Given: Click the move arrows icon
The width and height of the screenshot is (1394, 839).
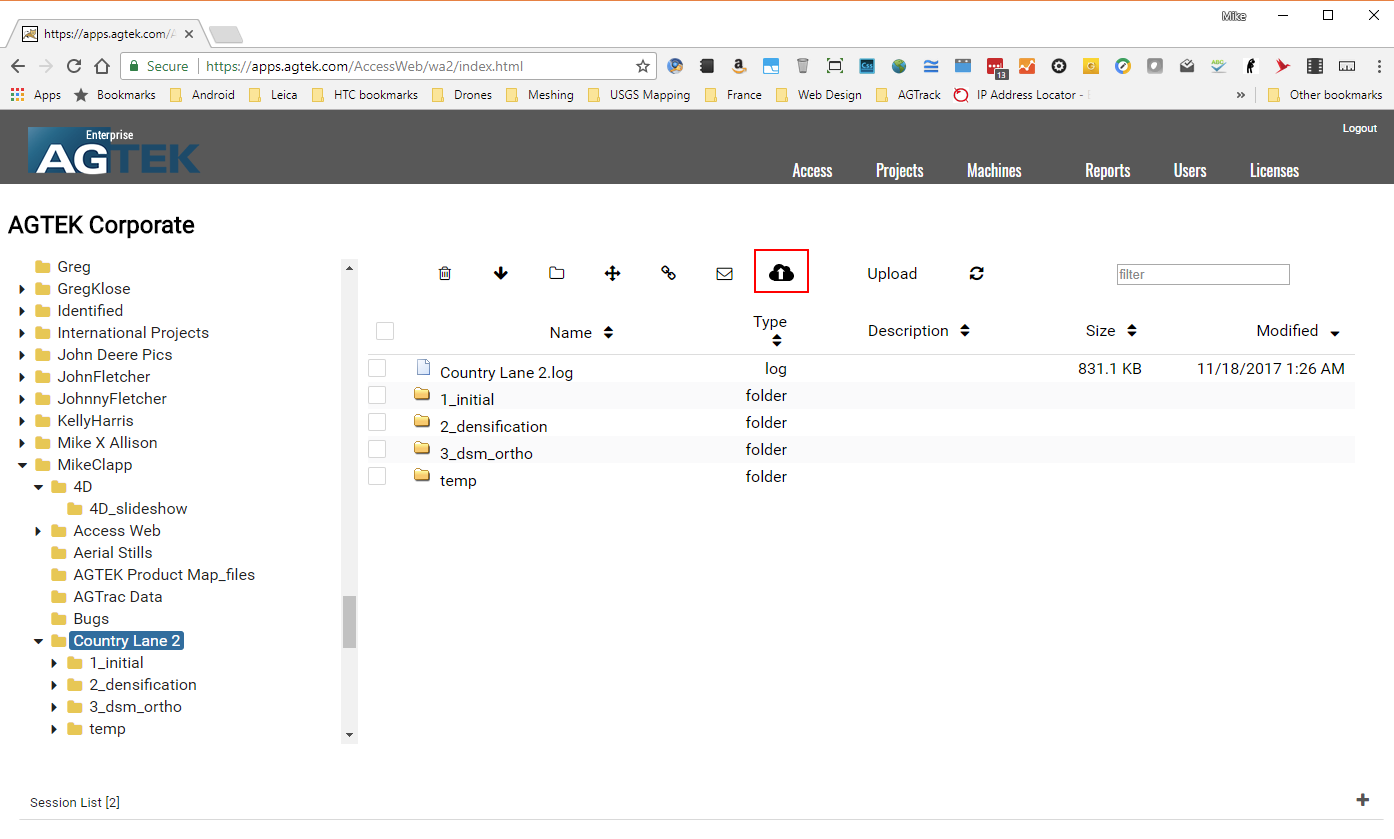Looking at the screenshot, I should [613, 273].
